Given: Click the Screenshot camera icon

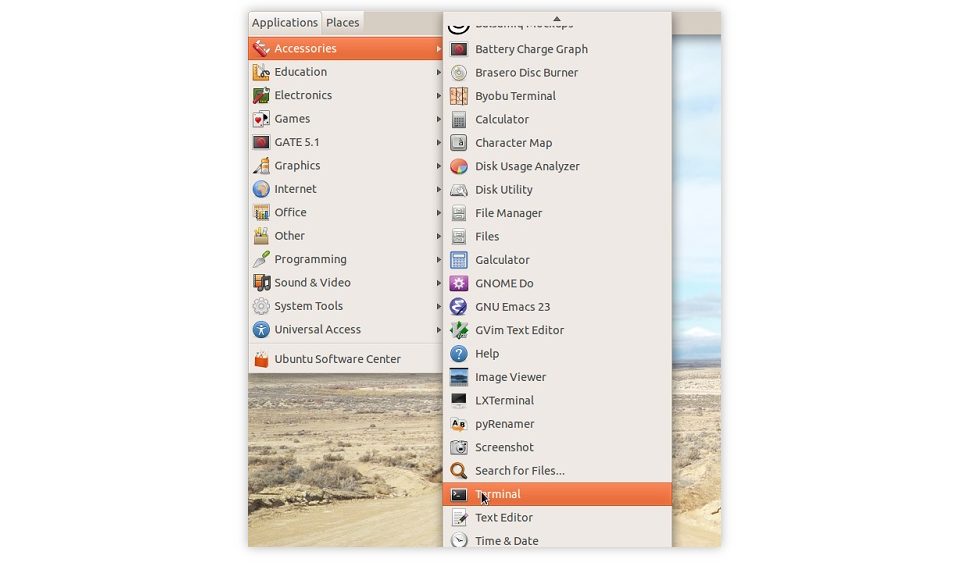Looking at the screenshot, I should tap(459, 447).
